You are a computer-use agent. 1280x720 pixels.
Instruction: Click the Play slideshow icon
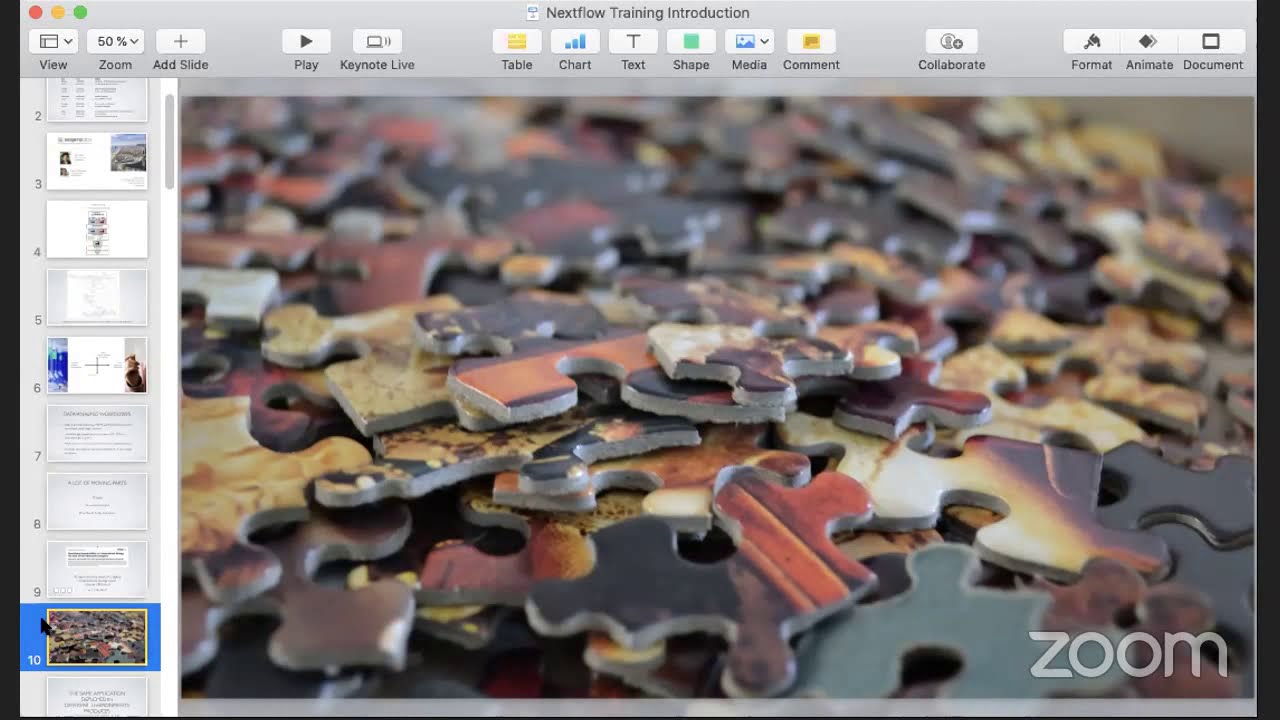tap(306, 41)
